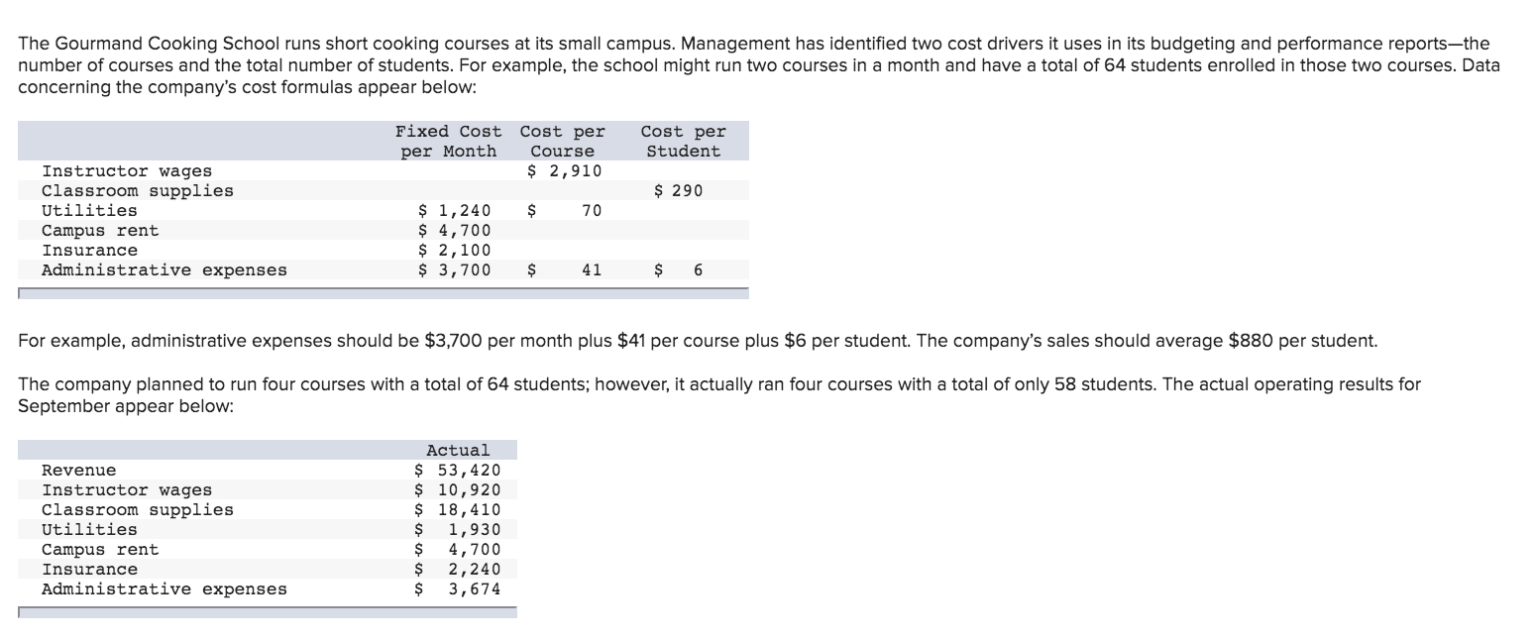Click the $6 administrative cost per student

697,270
